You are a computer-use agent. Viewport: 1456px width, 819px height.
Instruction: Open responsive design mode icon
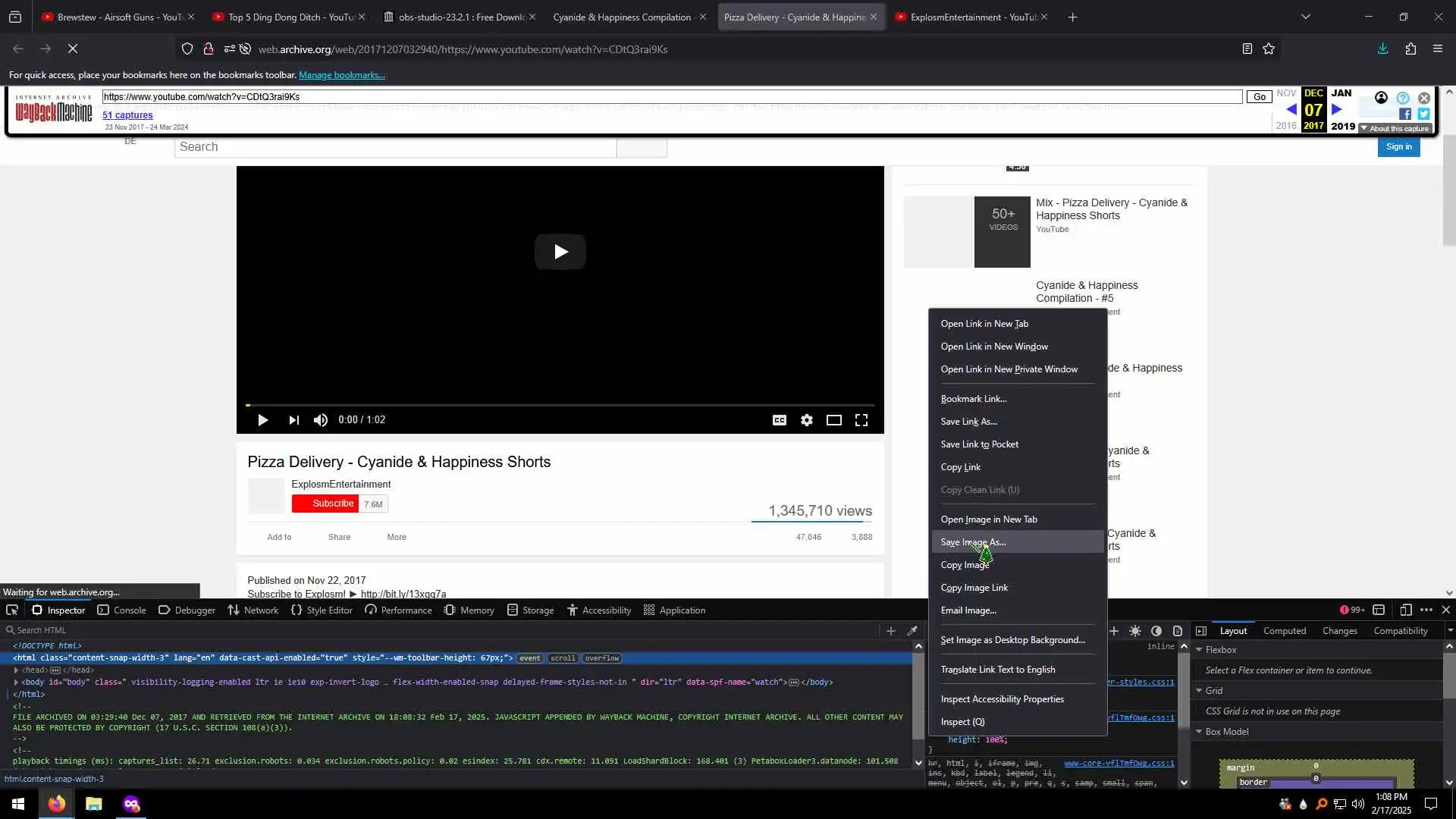click(1405, 610)
